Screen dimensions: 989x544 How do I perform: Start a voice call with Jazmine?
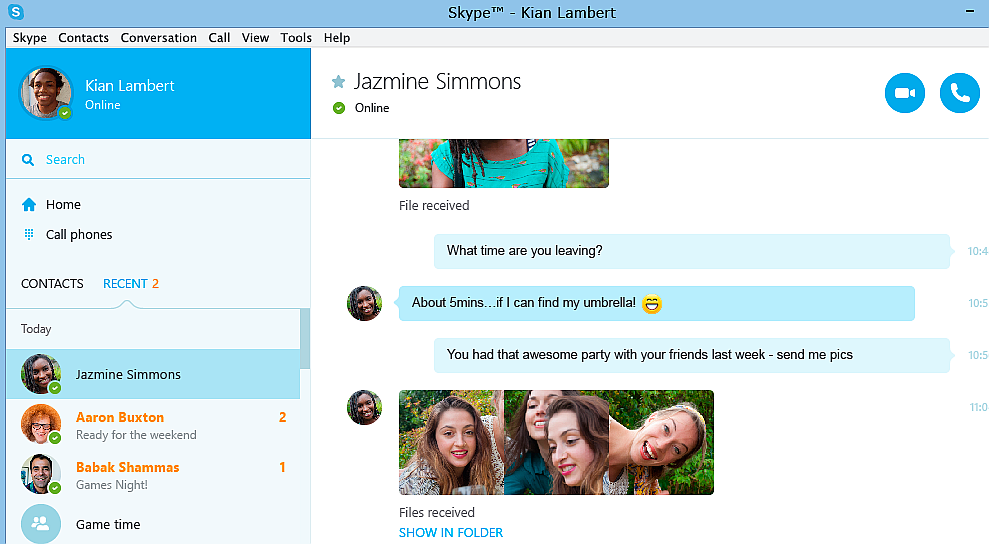960,93
